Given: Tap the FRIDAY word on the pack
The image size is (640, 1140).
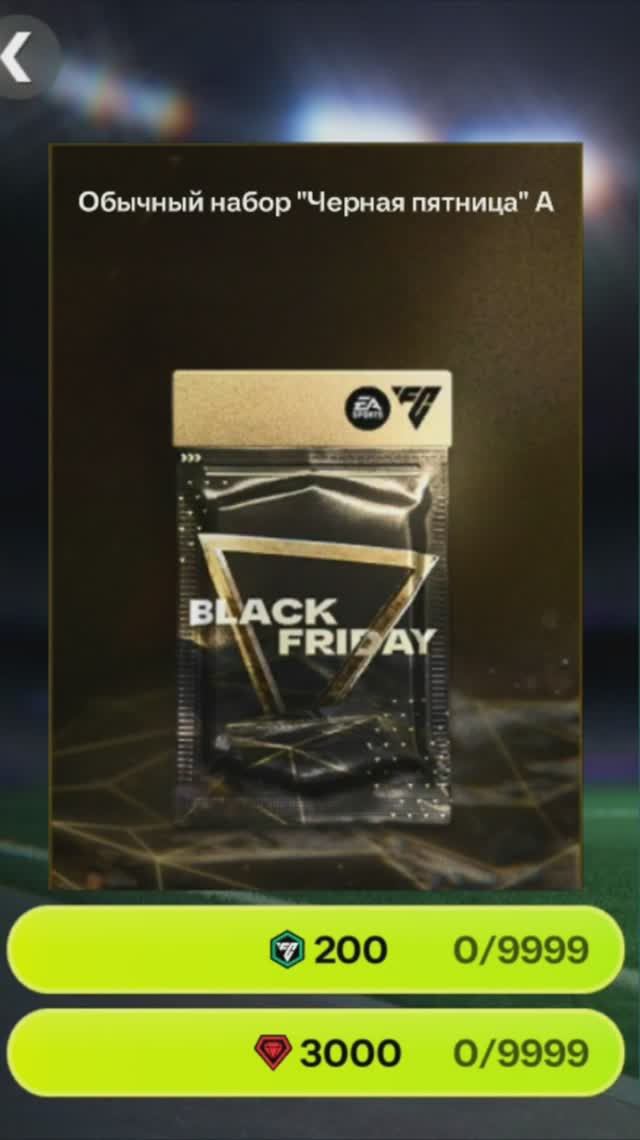Looking at the screenshot, I should (357, 642).
